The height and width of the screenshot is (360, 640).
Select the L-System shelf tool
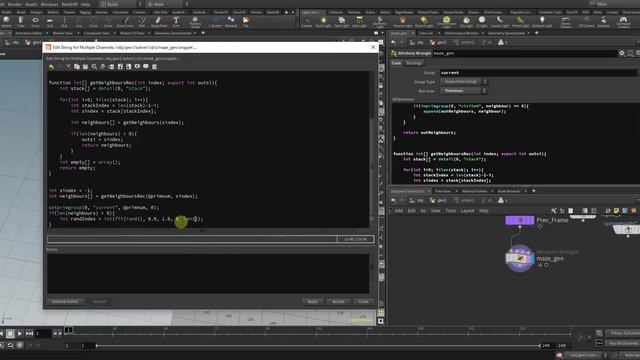(x=215, y=21)
